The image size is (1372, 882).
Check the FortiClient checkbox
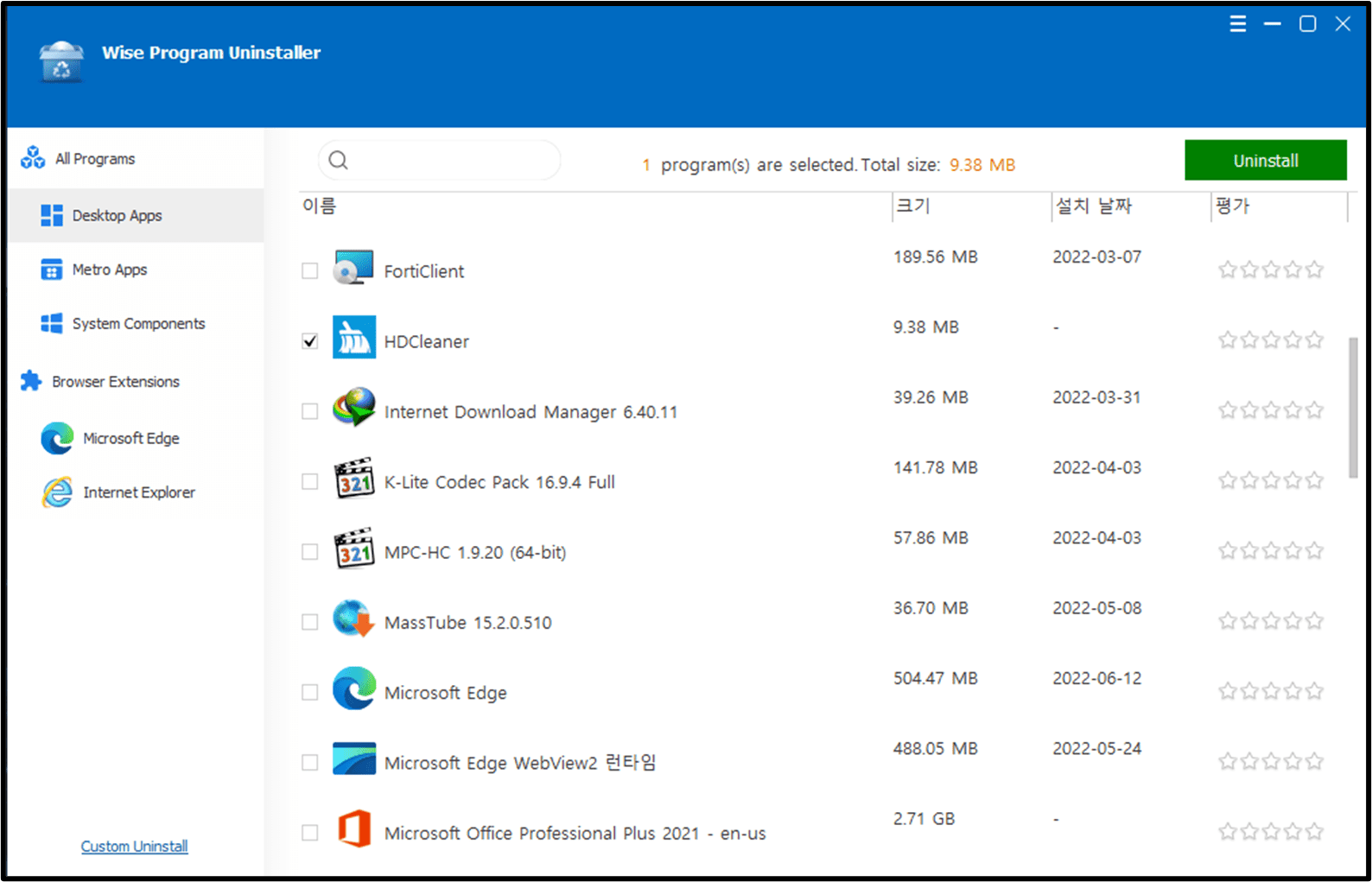310,271
